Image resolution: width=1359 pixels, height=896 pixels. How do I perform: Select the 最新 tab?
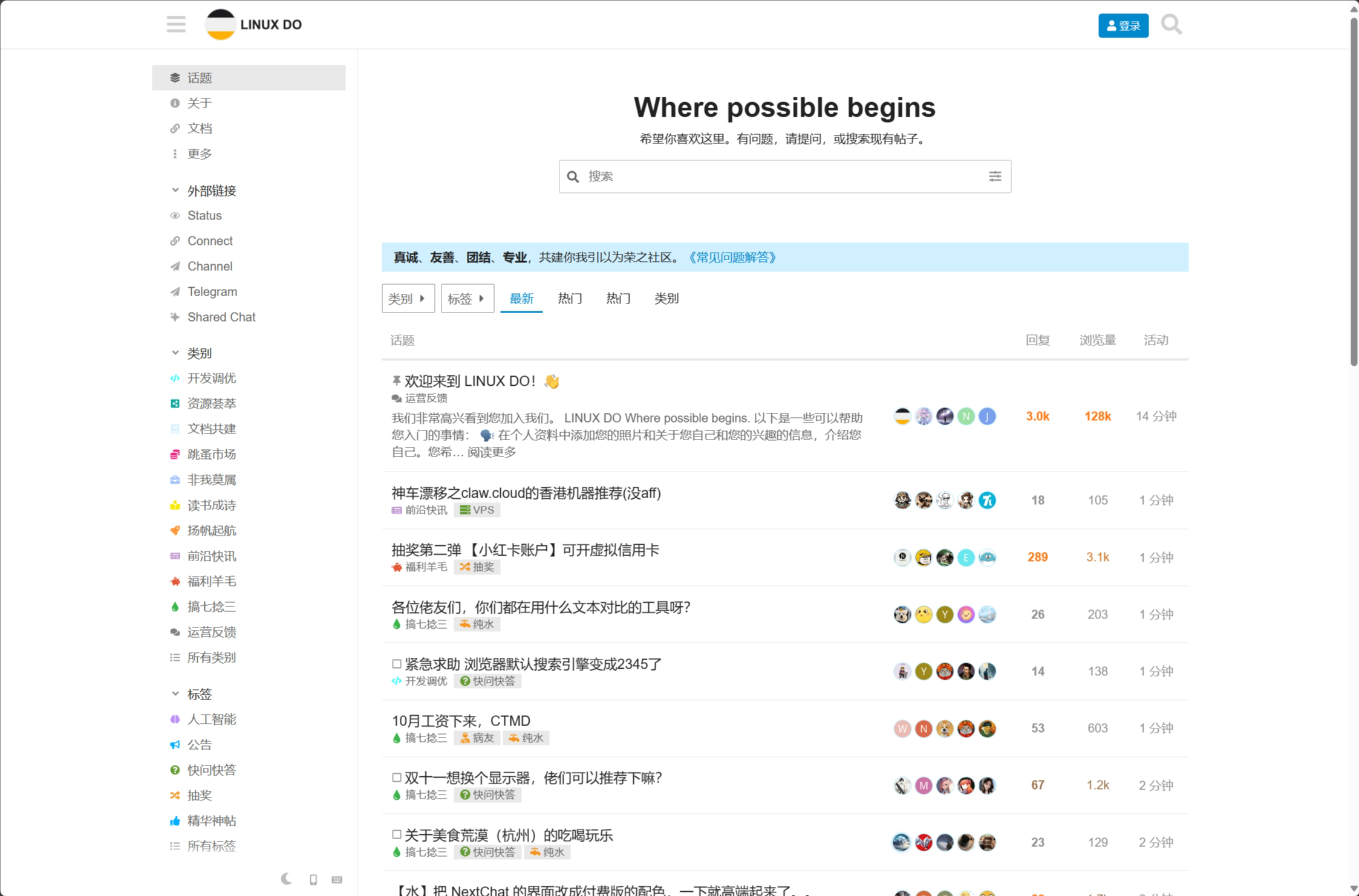pyautogui.click(x=521, y=298)
